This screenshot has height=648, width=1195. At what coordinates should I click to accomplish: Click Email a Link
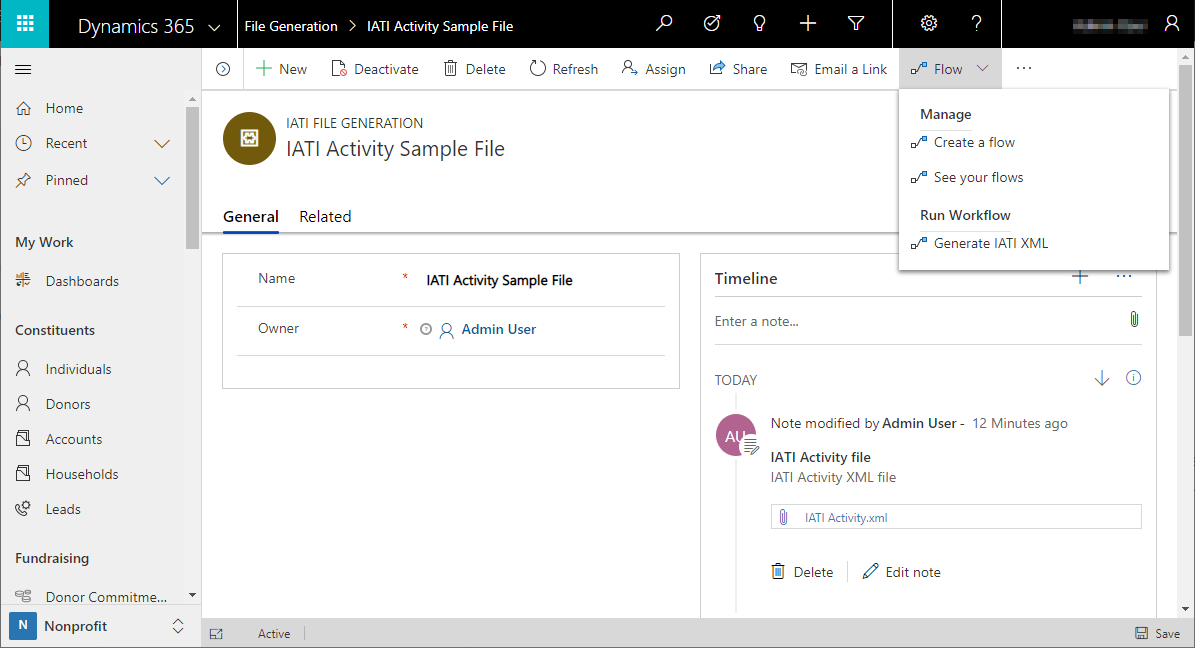(x=838, y=69)
